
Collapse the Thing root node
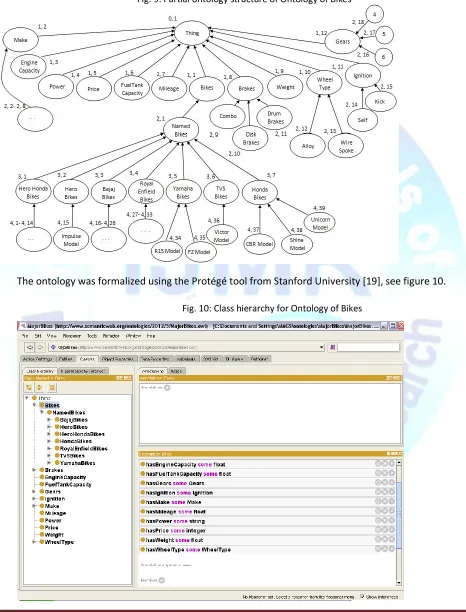pyautogui.click(x=27, y=398)
